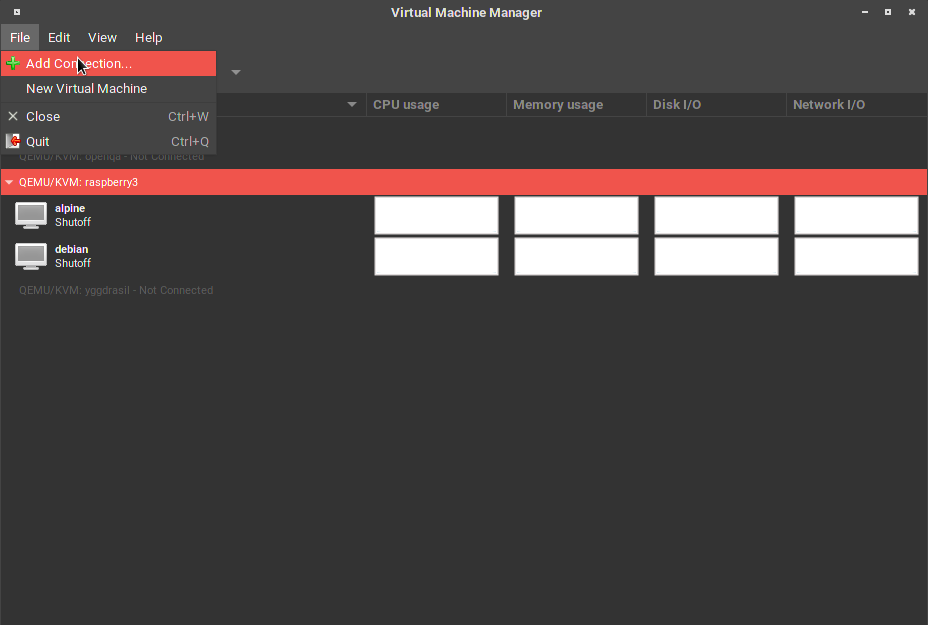928x625 pixels.
Task: Open the window menu icon in titlebar
Action: [x=17, y=12]
